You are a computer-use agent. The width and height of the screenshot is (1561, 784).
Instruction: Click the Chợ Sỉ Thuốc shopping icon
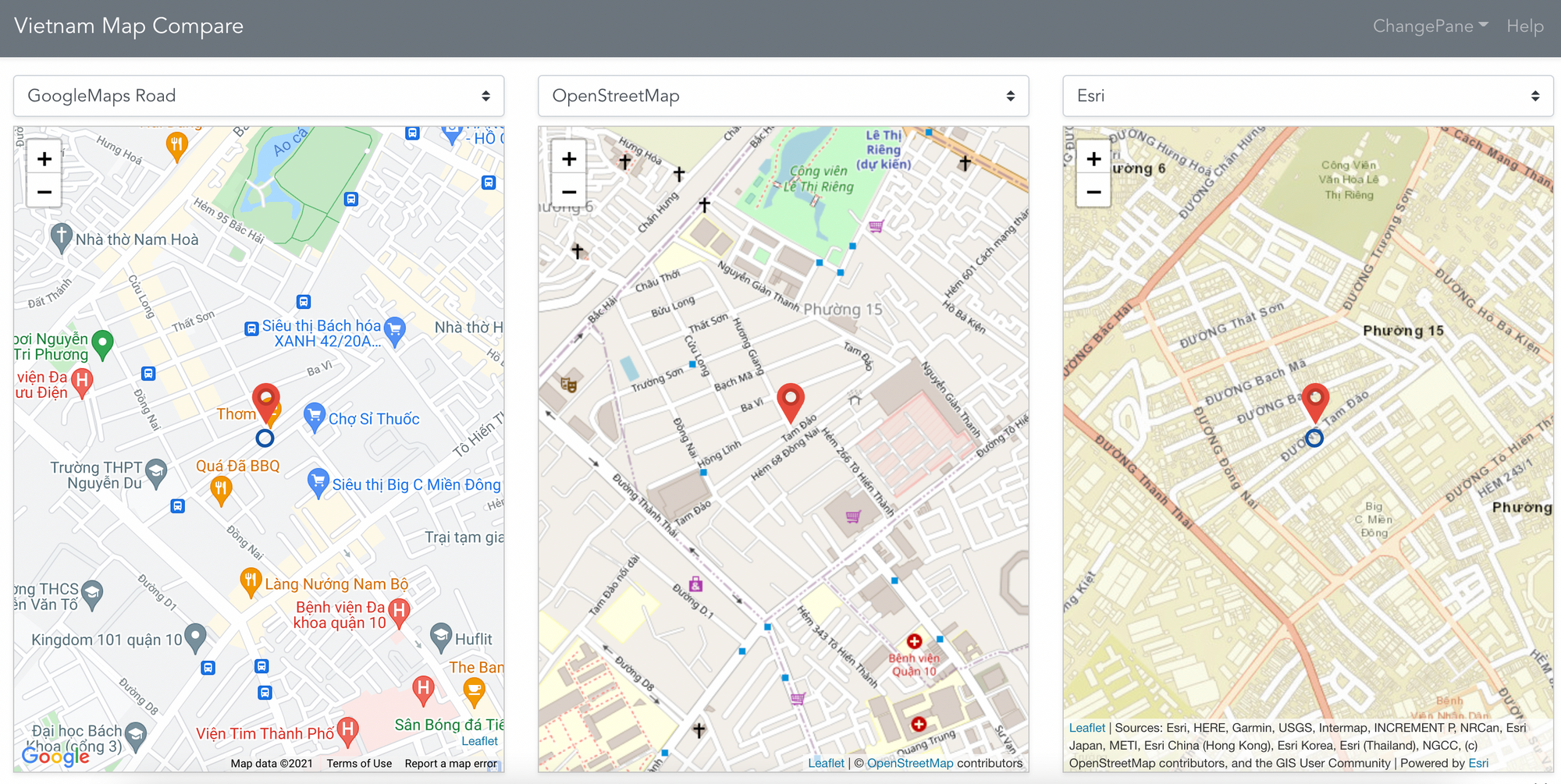(314, 417)
